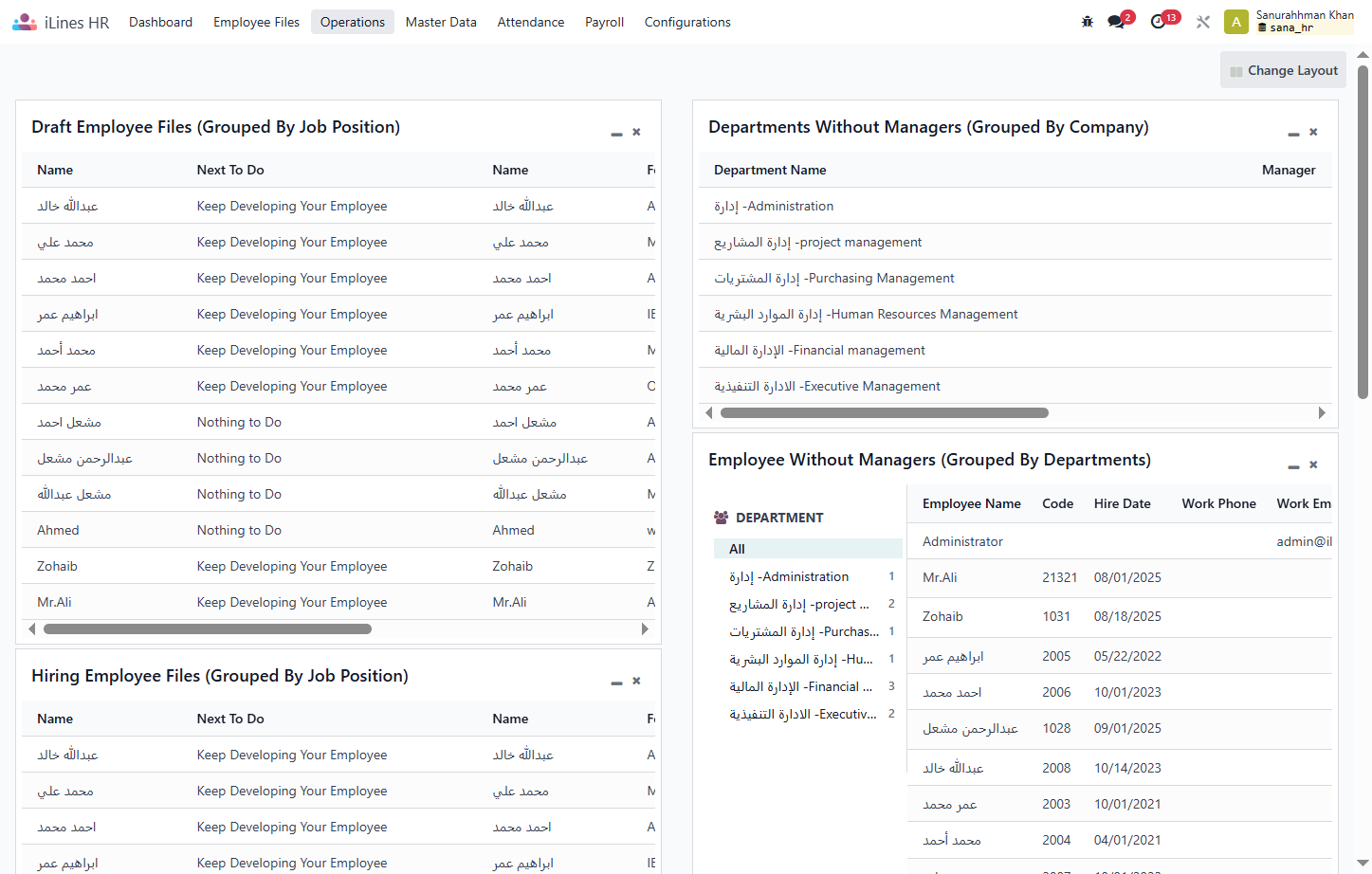1372x874 pixels.
Task: Open the Operations menu
Action: 353,22
